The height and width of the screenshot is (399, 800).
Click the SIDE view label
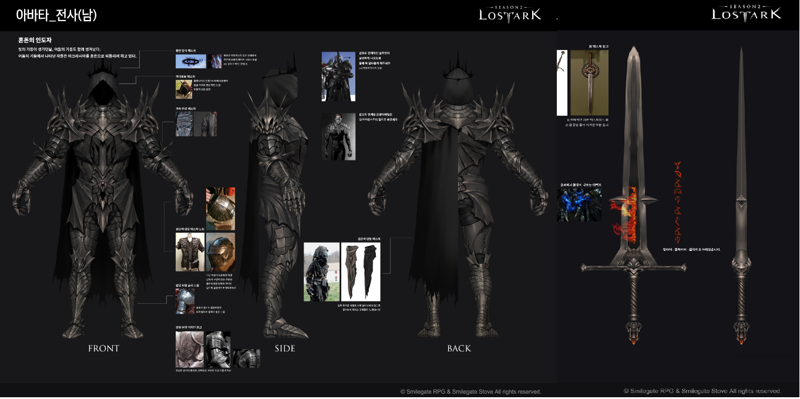click(285, 348)
